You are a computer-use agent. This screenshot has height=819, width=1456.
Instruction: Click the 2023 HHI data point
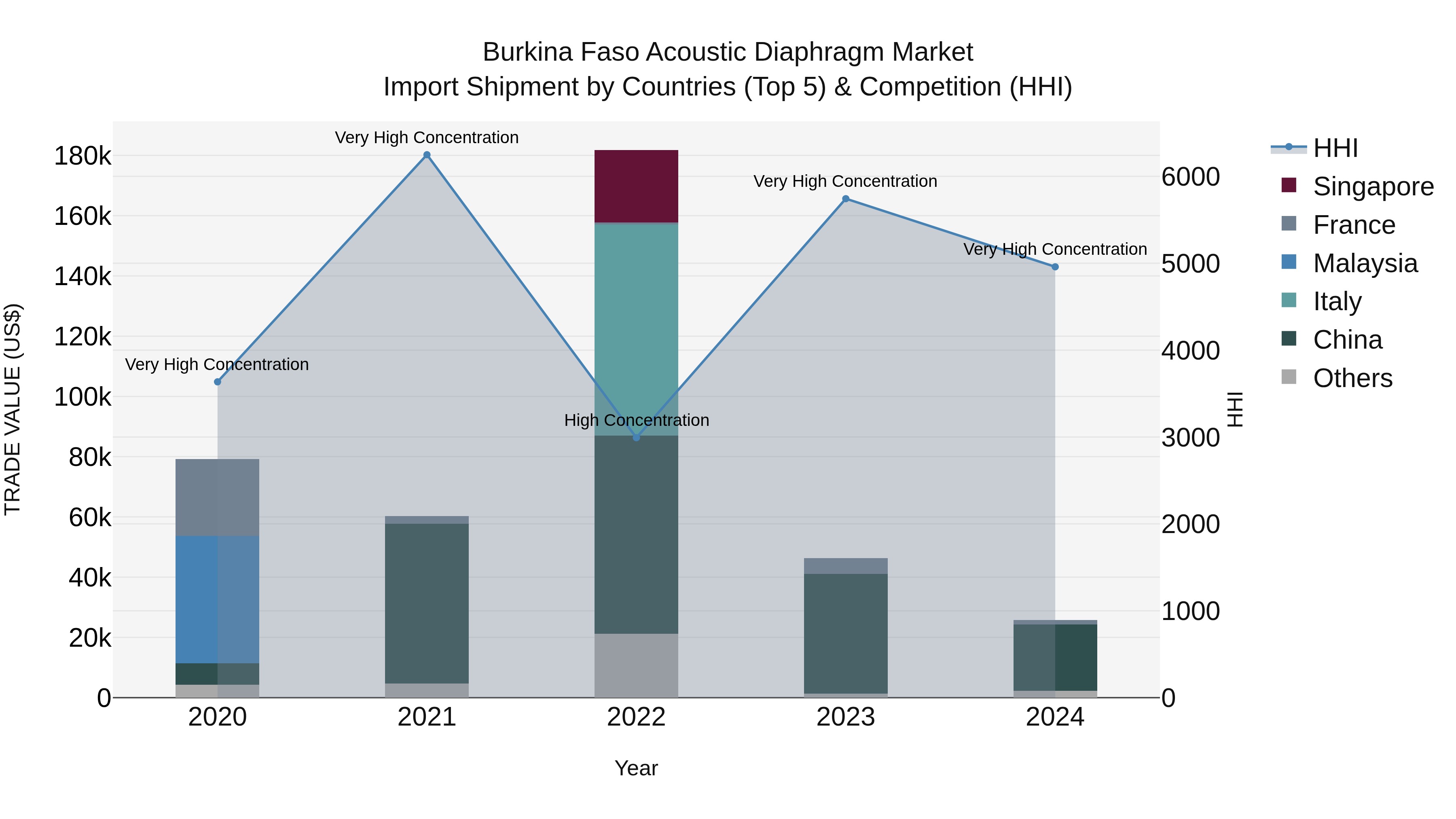pyautogui.click(x=846, y=199)
